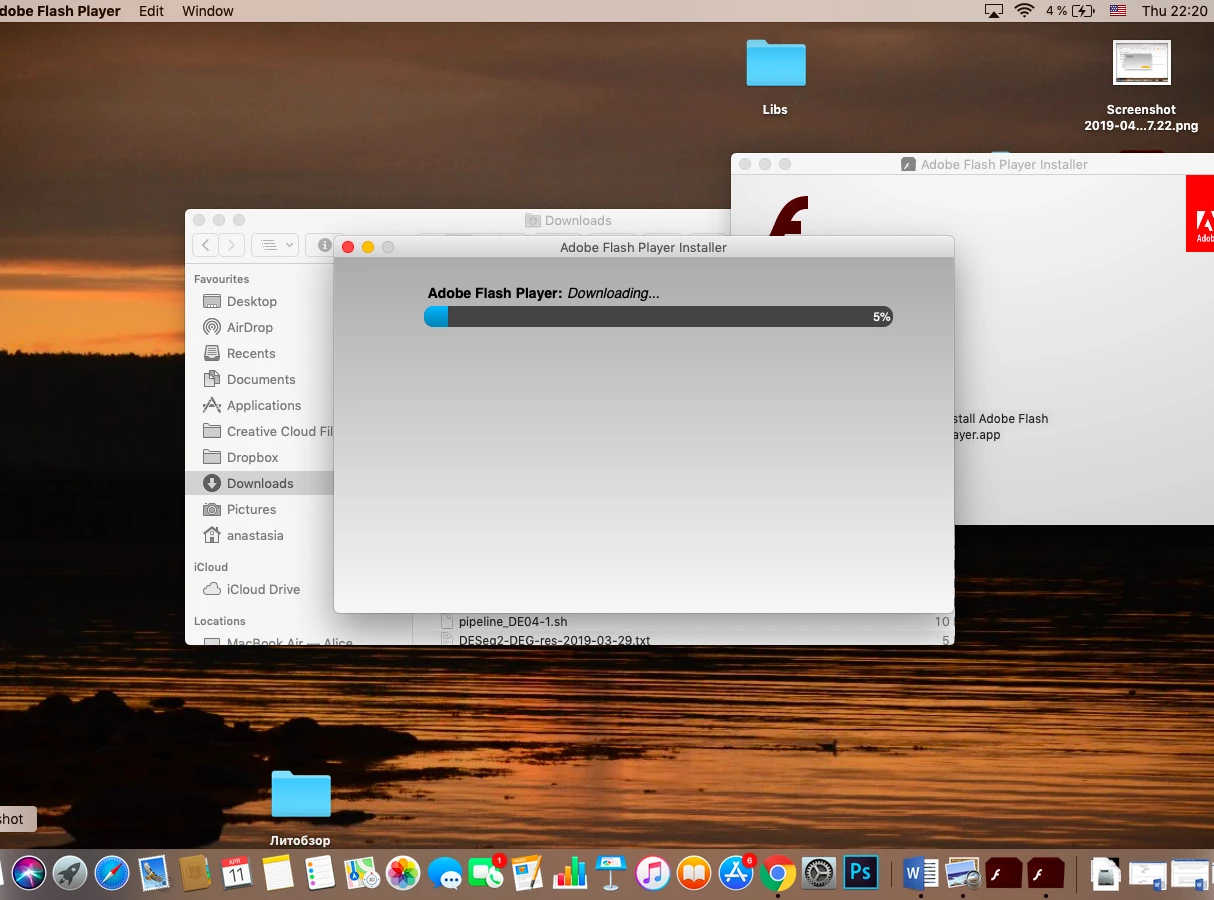Select the Screenshot png file on desktop
This screenshot has height=900, width=1214.
pos(1141,86)
